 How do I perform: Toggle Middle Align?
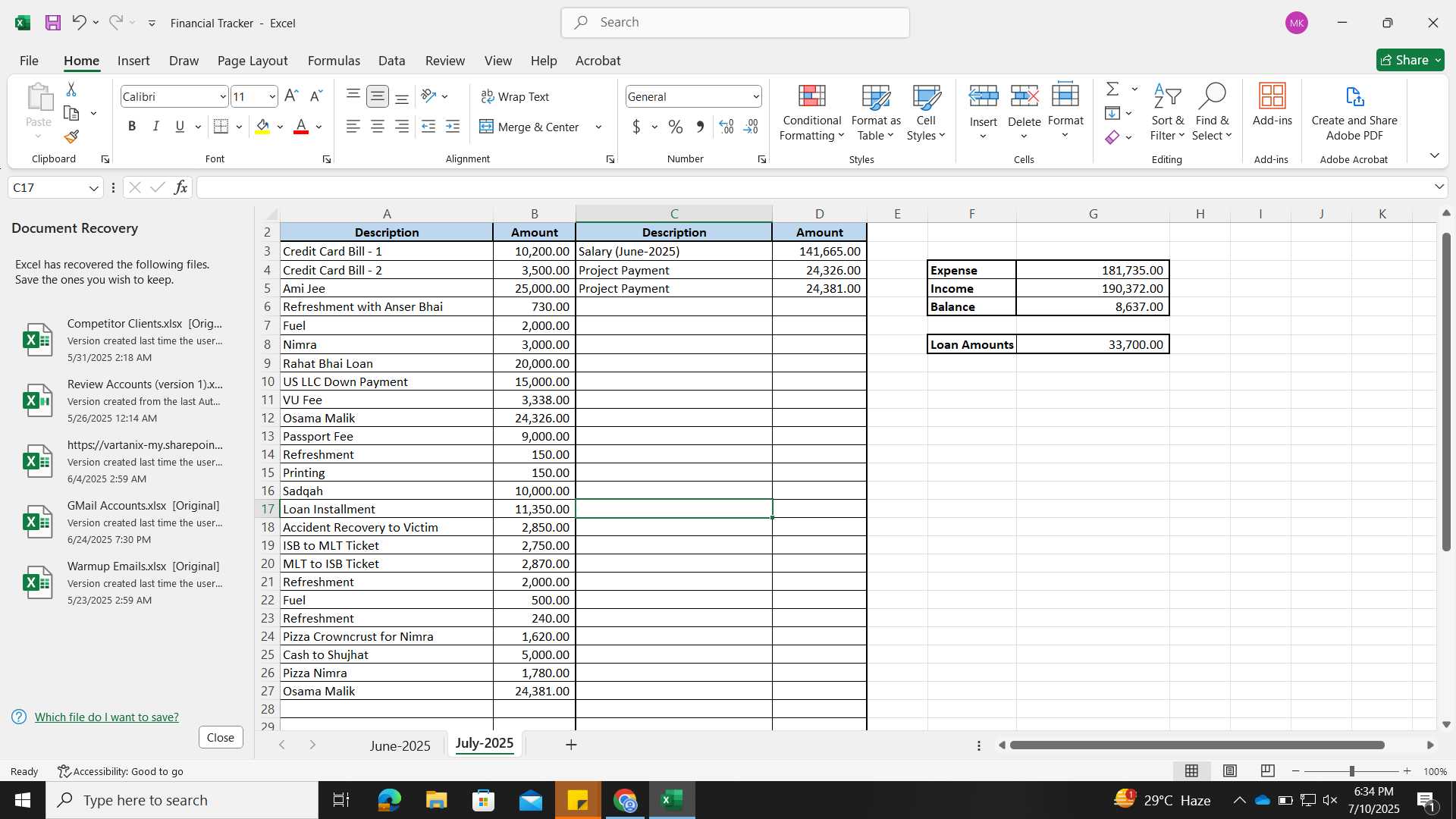point(378,96)
